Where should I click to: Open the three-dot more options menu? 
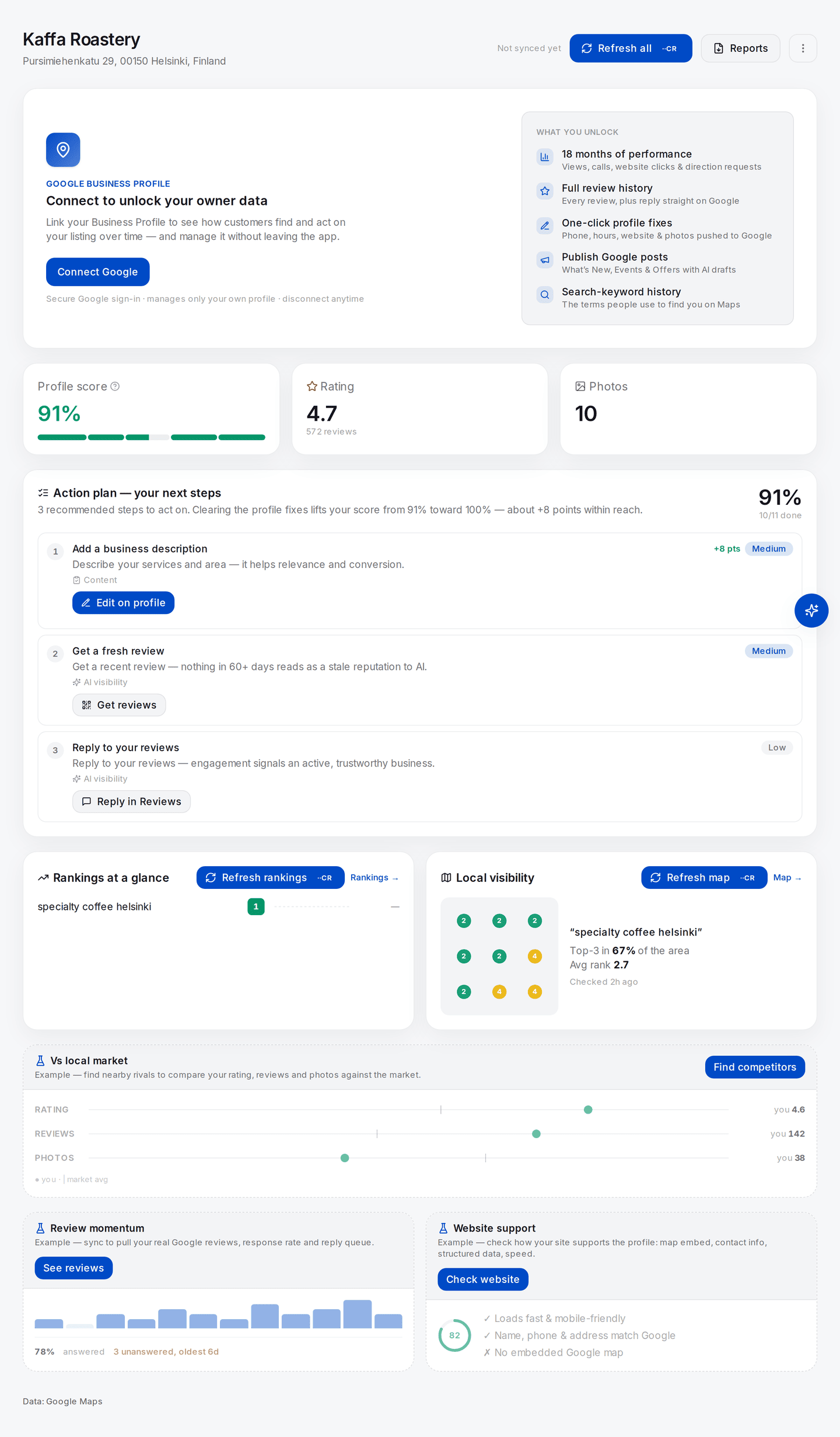pyautogui.click(x=803, y=48)
